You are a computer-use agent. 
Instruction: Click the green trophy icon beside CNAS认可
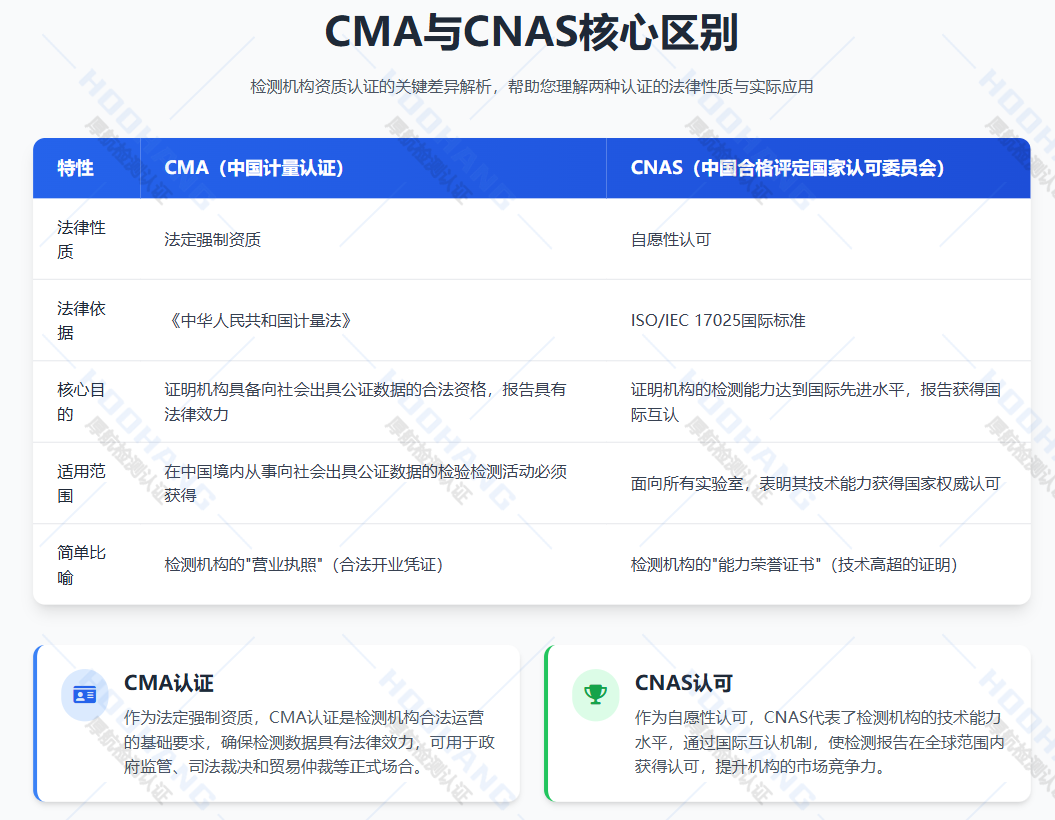click(x=595, y=694)
